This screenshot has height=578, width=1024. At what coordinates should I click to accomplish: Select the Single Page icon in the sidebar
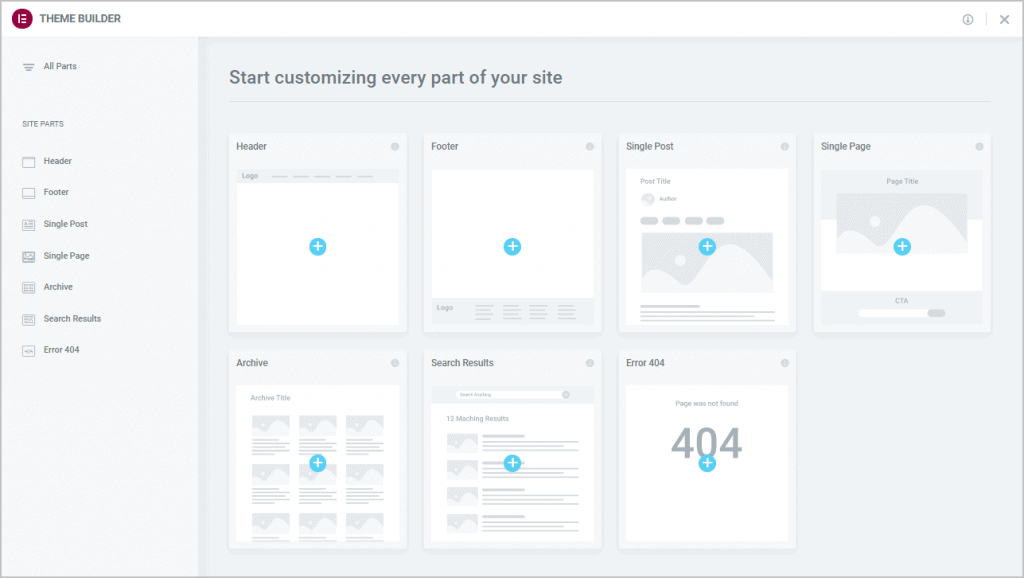coord(31,255)
